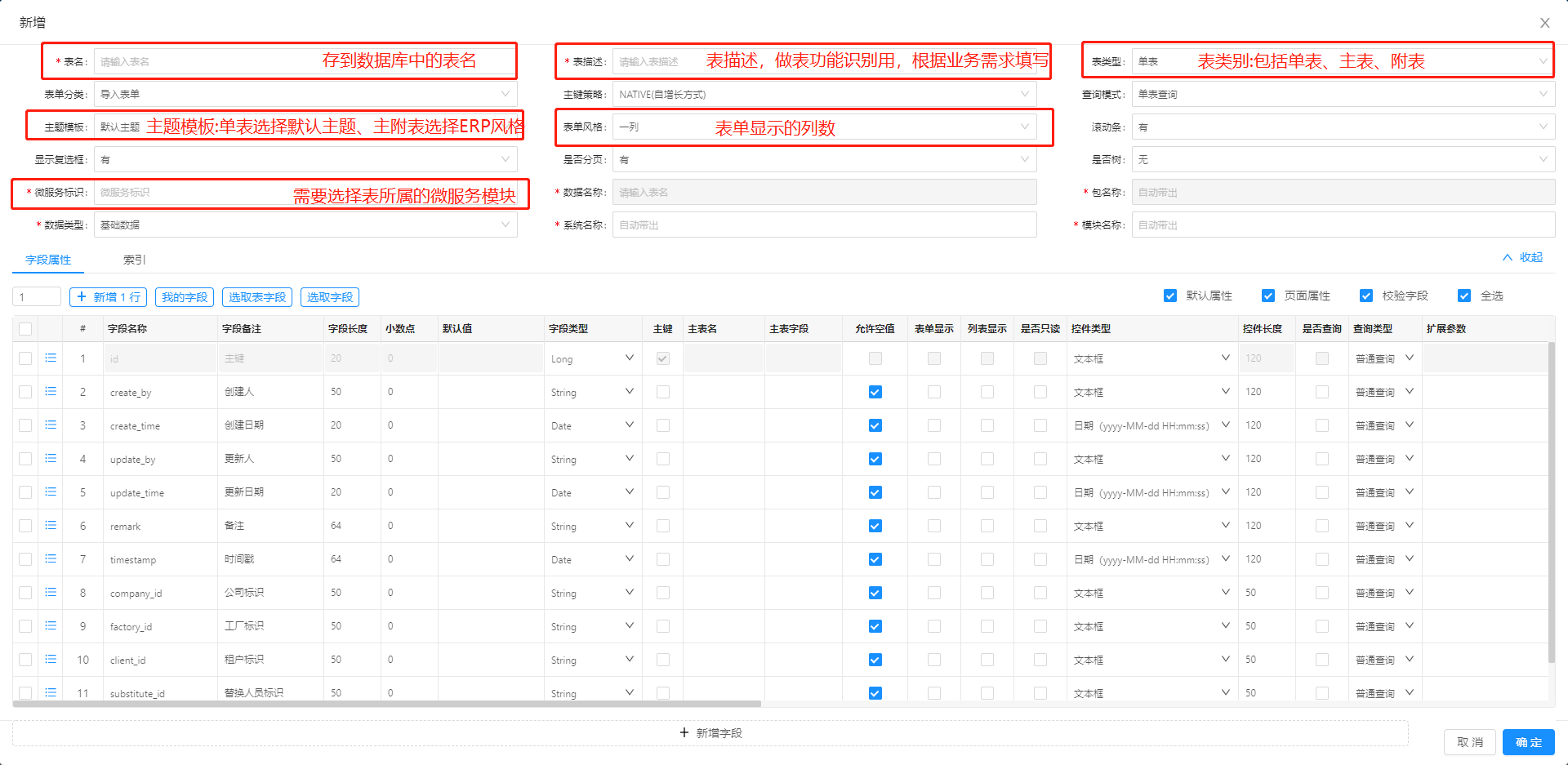Uncheck 允许空值 for create_by row
This screenshot has height=765, width=1568.
tap(875, 392)
